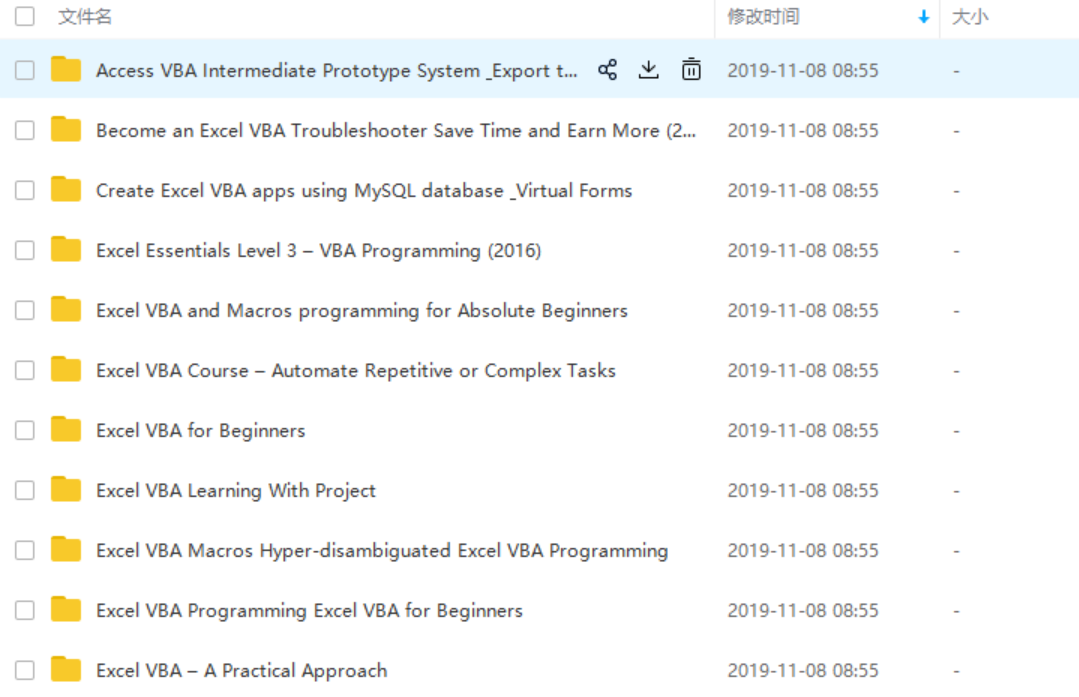Check the Excel VBA – A Practical Approach checkbox
This screenshot has height=697, width=1079.
[25, 670]
